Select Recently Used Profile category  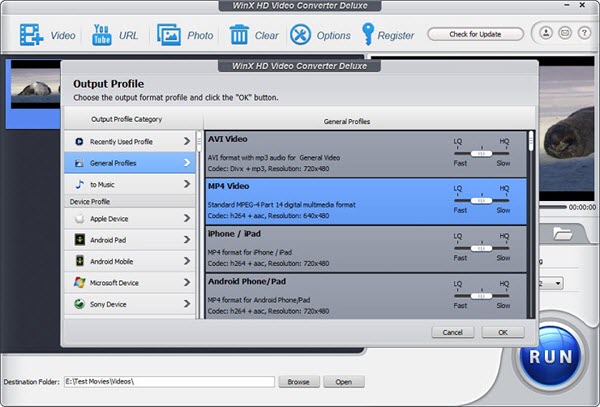pyautogui.click(x=130, y=142)
